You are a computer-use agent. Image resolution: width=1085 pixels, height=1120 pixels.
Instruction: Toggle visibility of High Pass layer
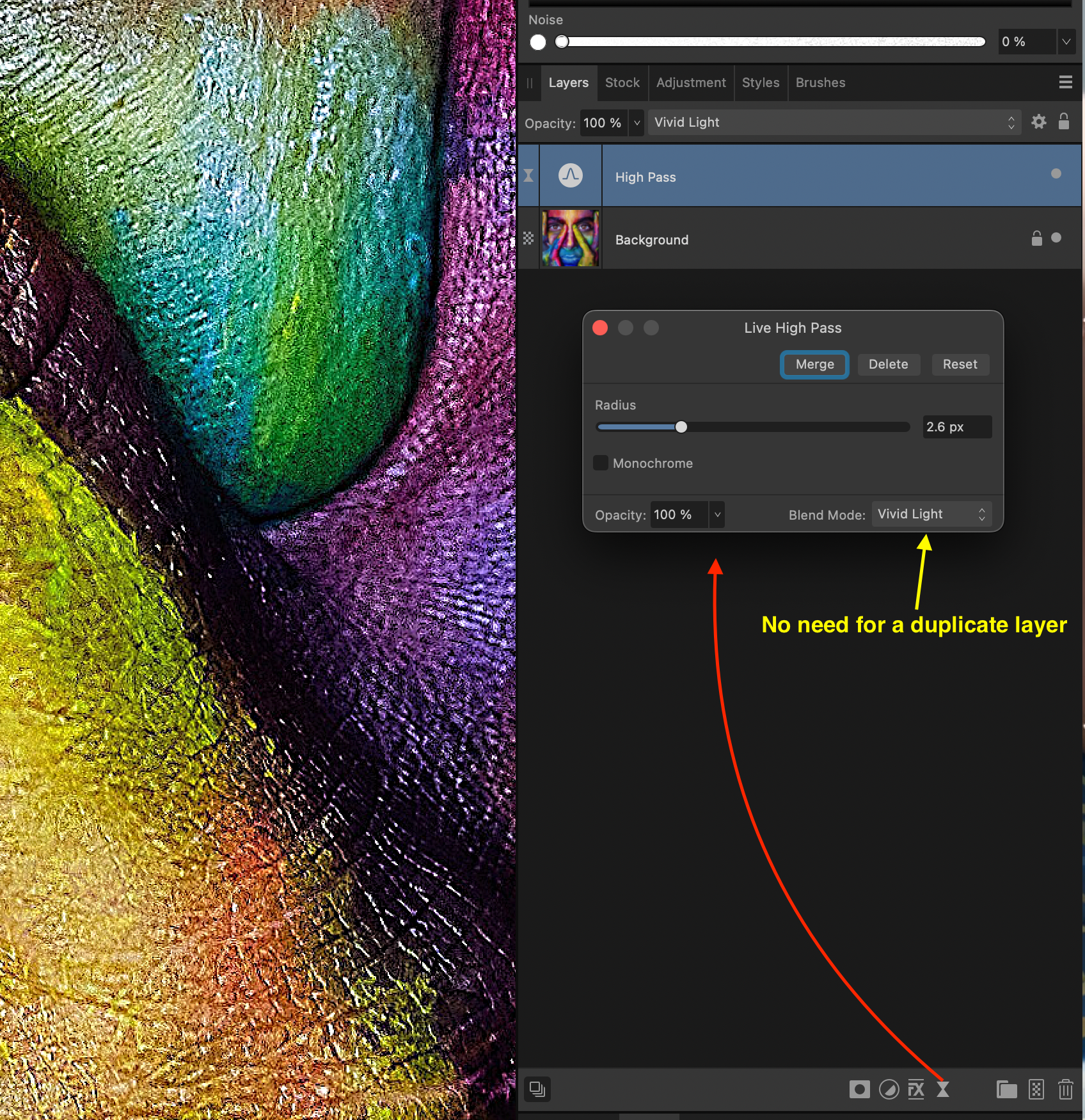click(1056, 174)
